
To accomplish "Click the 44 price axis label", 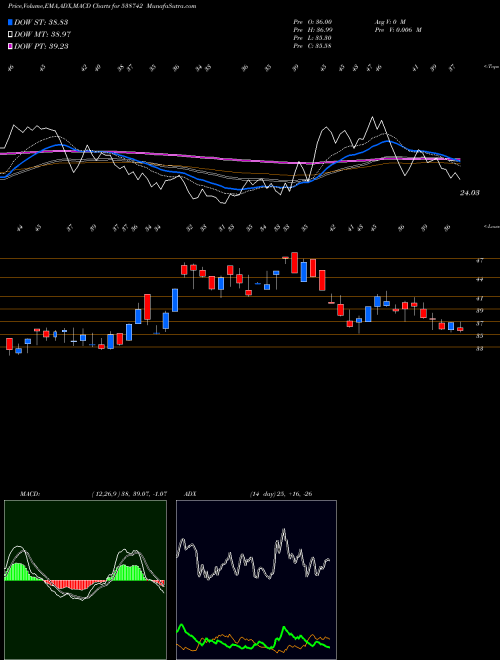I will (479, 279).
